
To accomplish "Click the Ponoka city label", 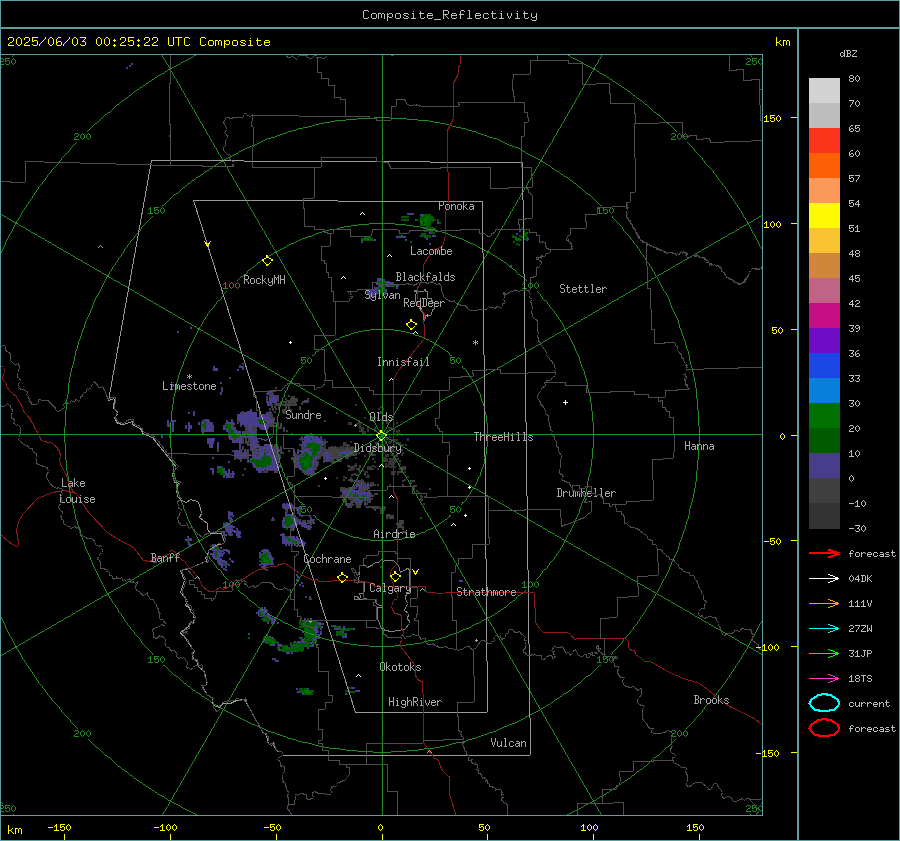I will coord(456,206).
